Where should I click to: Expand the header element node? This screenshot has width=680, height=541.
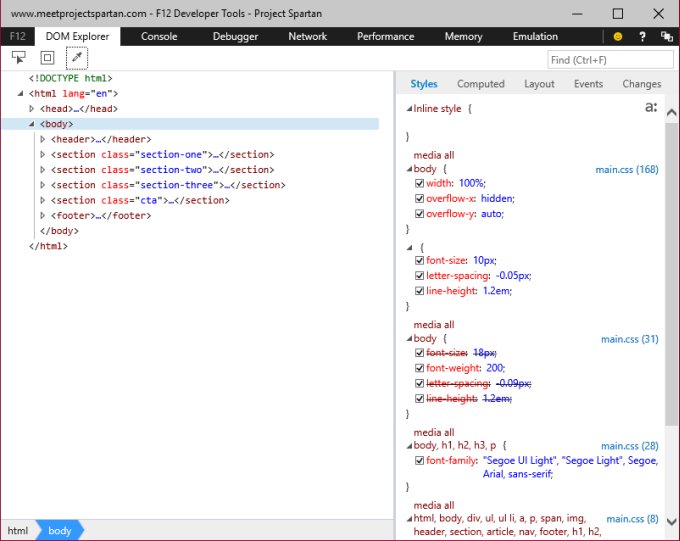42,139
